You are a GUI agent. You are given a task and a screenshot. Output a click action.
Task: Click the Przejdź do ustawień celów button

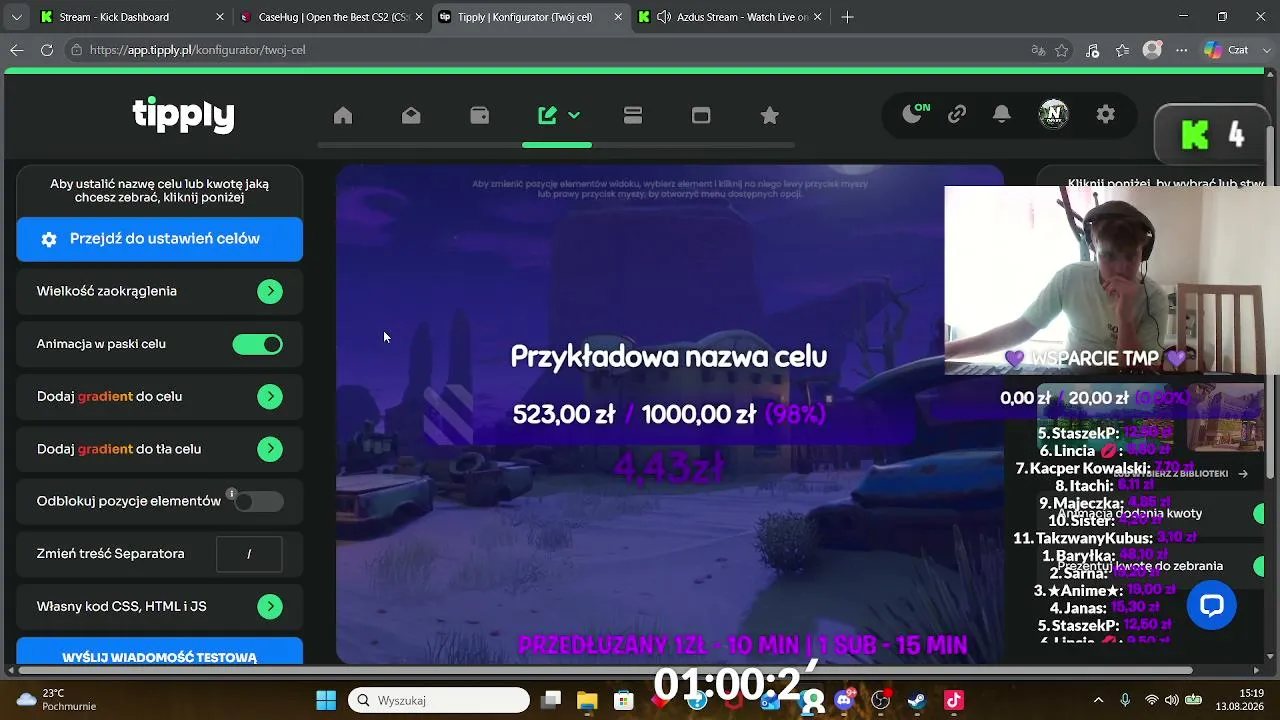(x=160, y=239)
